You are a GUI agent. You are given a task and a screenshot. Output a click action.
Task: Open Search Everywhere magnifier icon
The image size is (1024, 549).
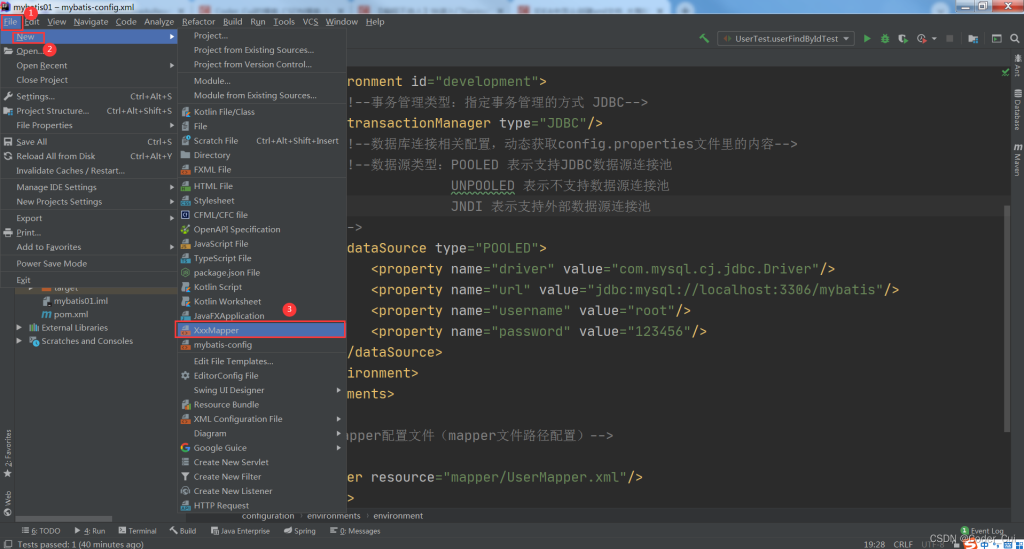(x=1014, y=39)
